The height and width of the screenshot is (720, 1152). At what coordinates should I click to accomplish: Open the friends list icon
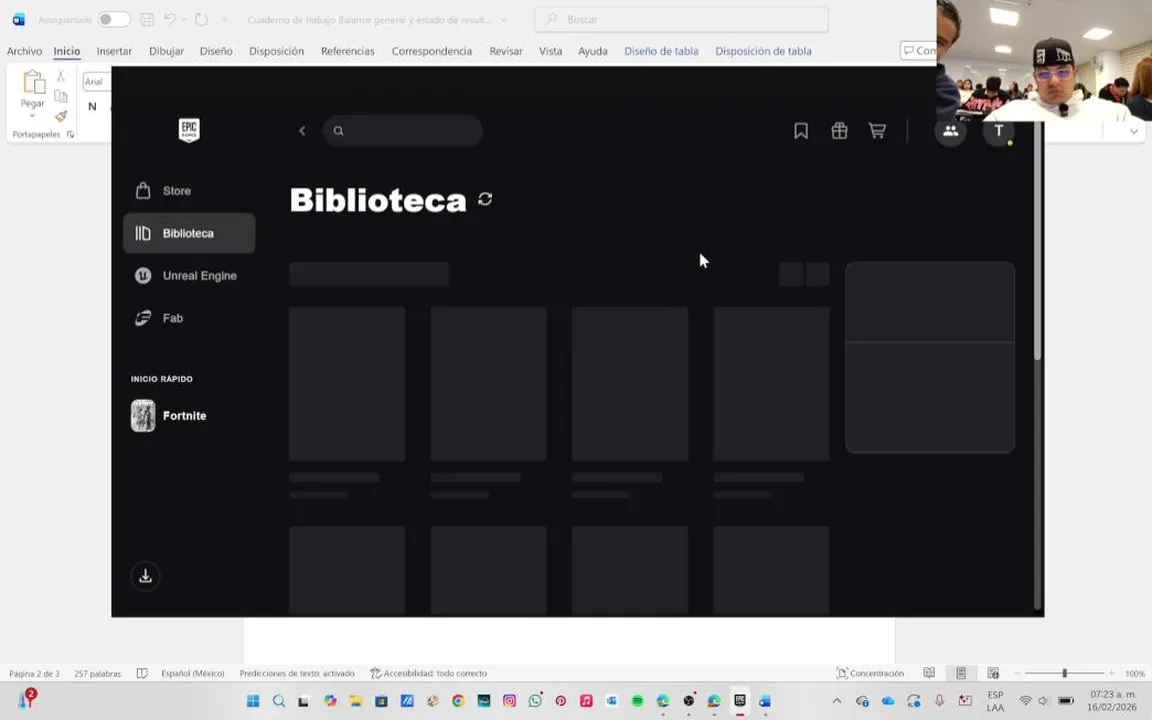(x=950, y=131)
